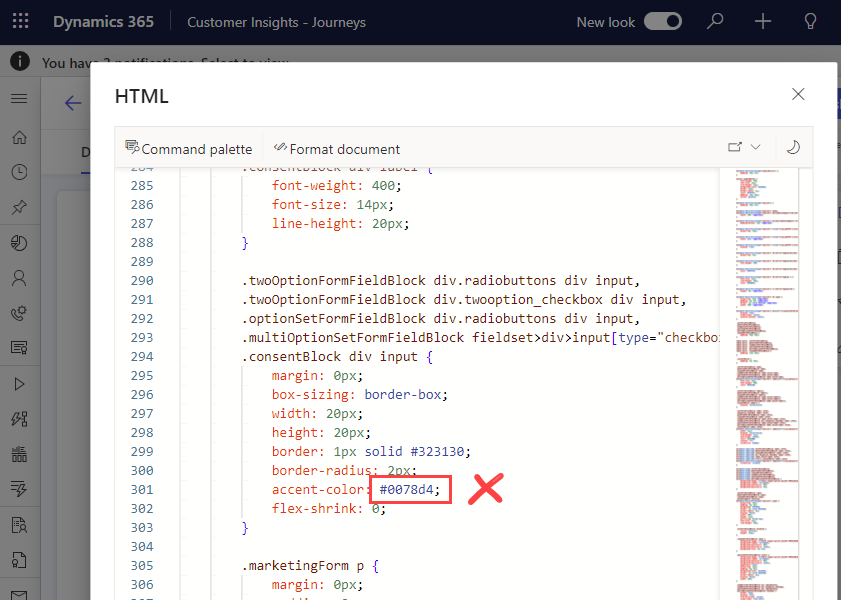Screen dimensions: 841x600
Task: Open the Microsoft 365 app launcher waffle icon
Action: pyautogui.click(x=20, y=21)
